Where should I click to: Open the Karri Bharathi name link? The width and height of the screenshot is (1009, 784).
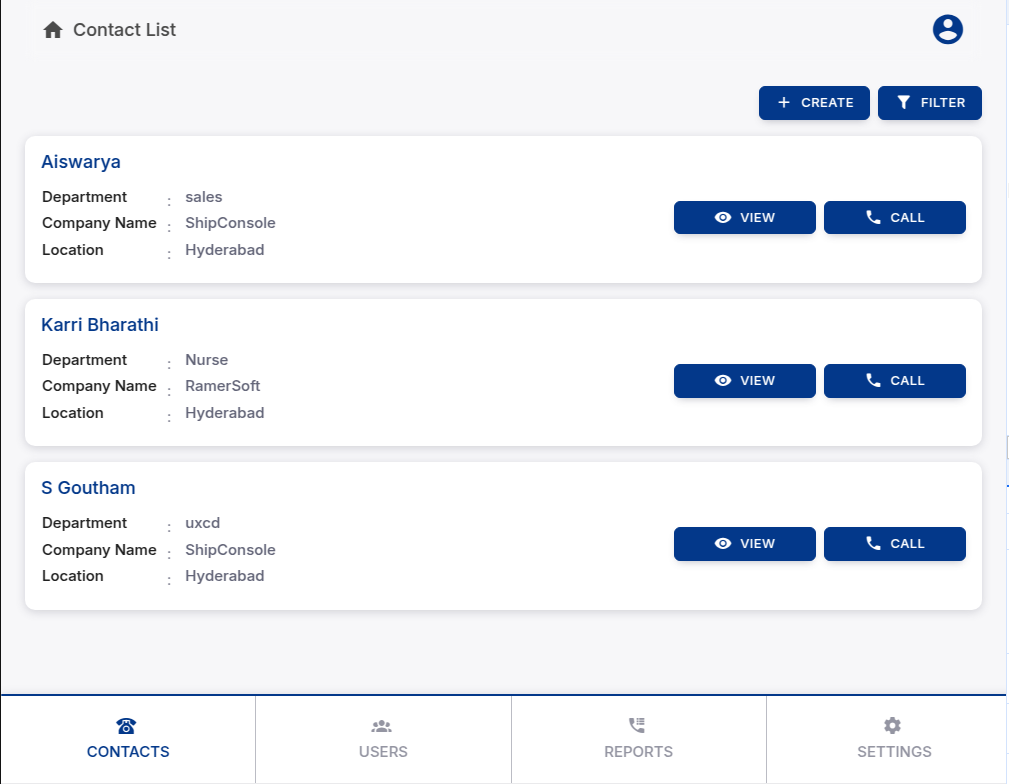pyautogui.click(x=100, y=325)
